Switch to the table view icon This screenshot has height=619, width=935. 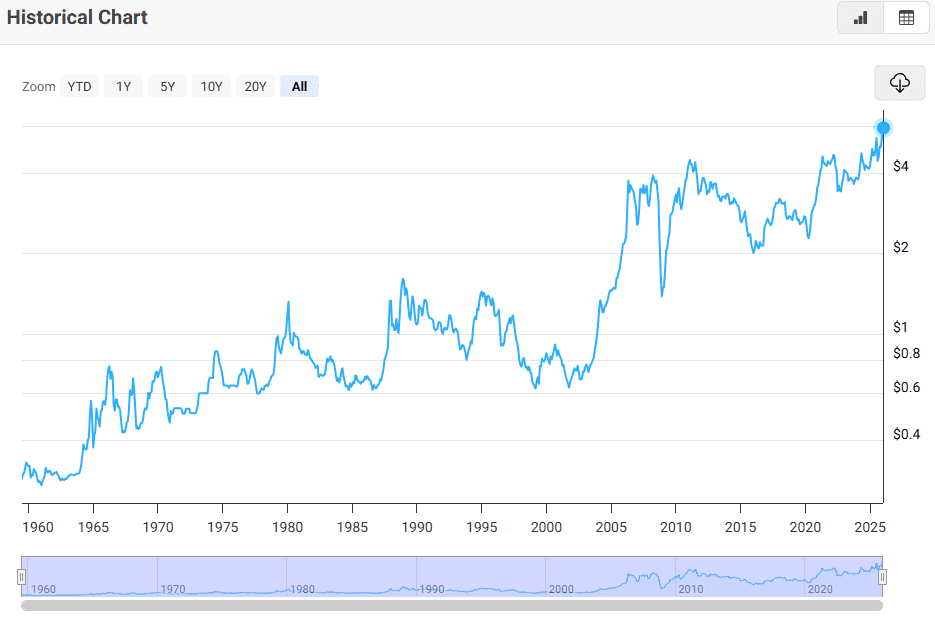905,18
